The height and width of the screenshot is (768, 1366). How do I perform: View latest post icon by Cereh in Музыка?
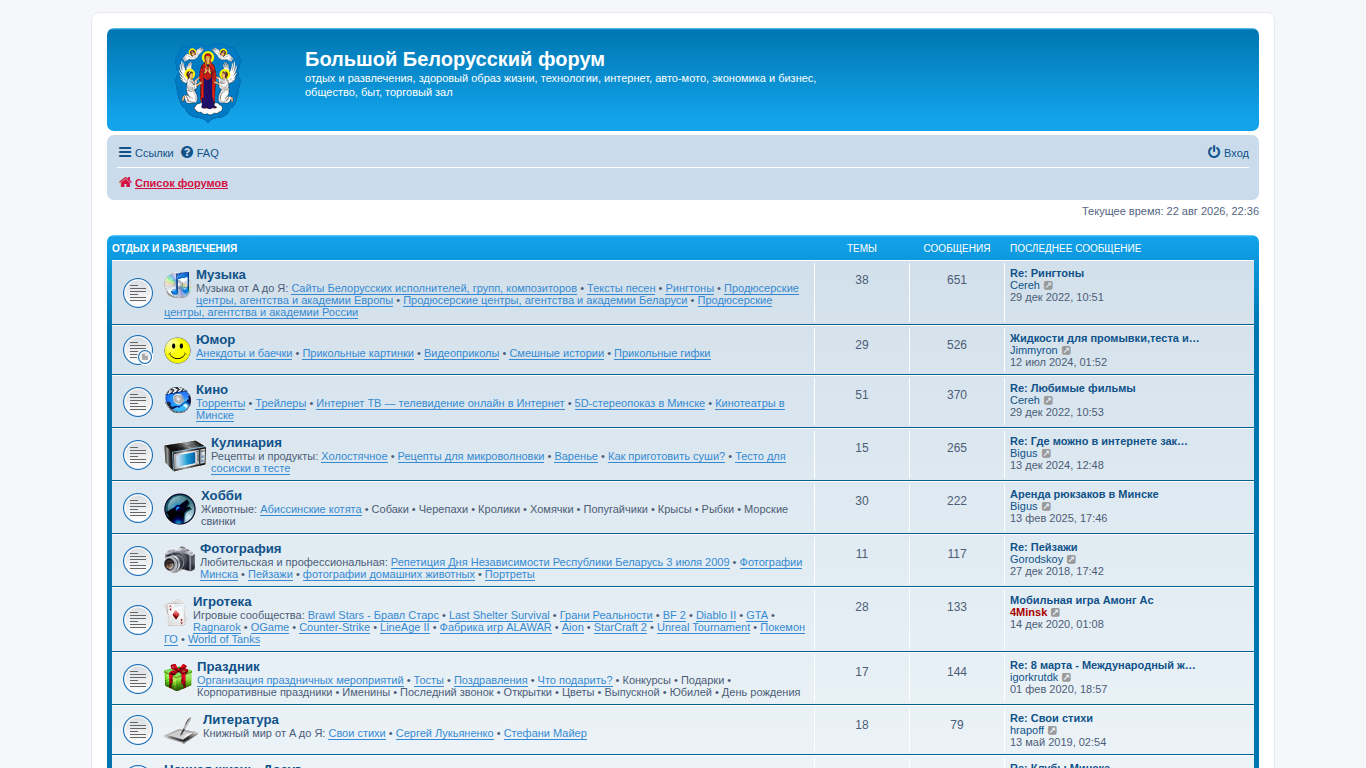[1049, 285]
